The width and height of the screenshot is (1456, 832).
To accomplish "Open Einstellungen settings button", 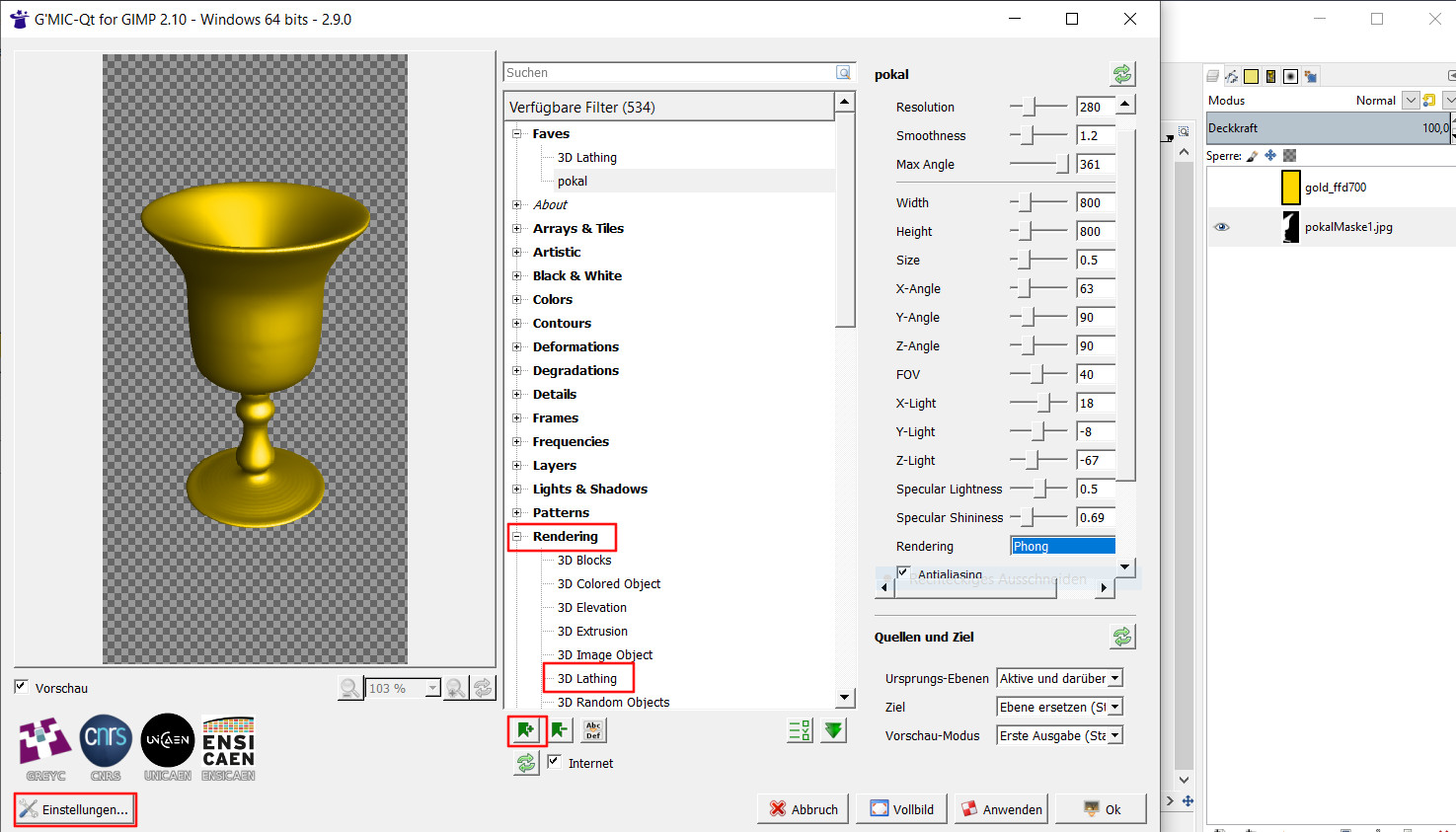I will [75, 809].
